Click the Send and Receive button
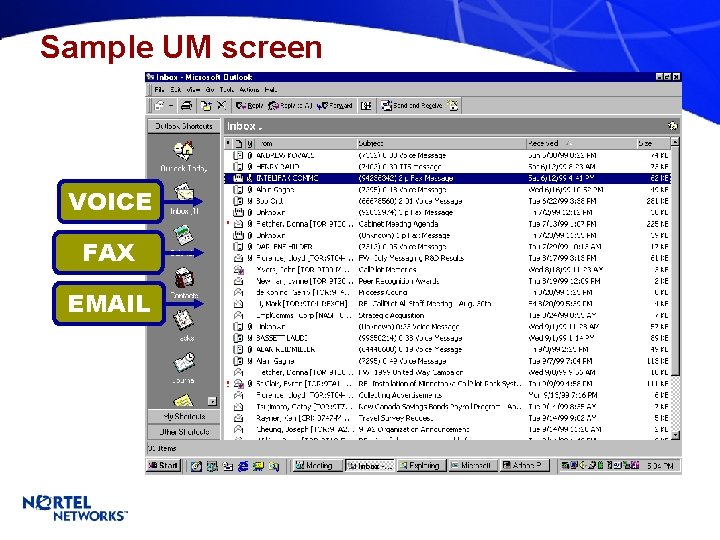The width and height of the screenshot is (720, 540). pos(411,106)
